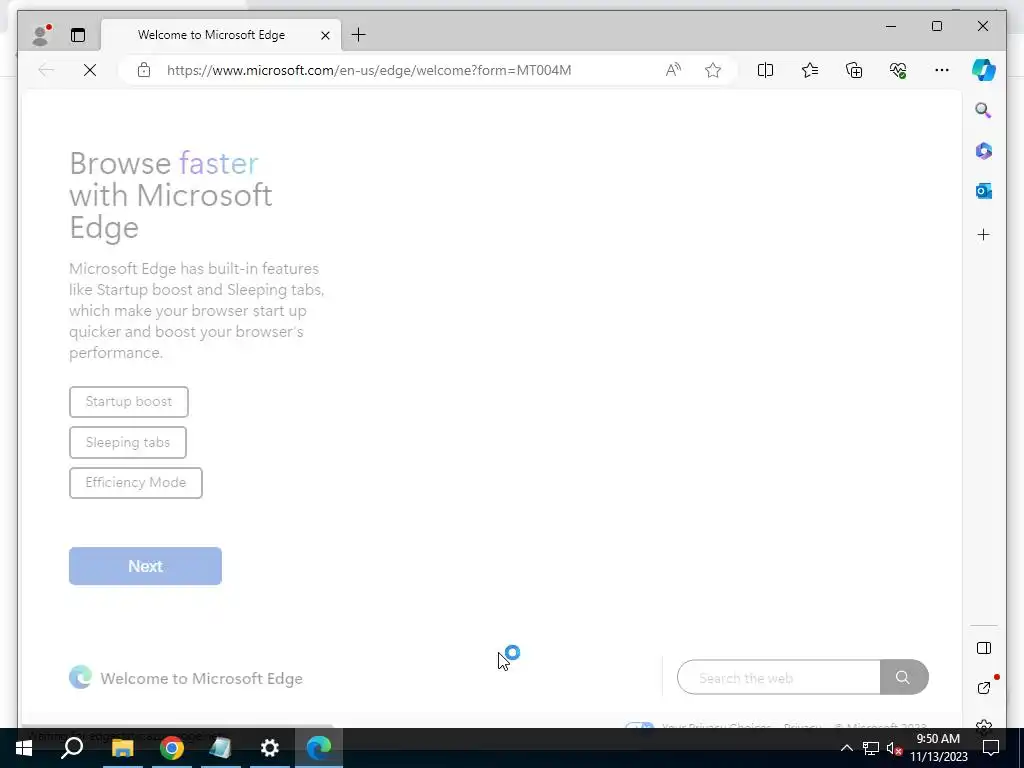This screenshot has width=1024, height=768.
Task: Select the Sleeping tabs option
Action: [x=128, y=442]
